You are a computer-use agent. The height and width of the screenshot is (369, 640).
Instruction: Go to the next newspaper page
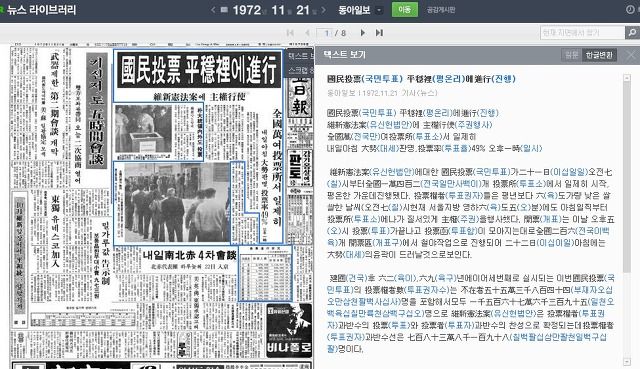362,33
